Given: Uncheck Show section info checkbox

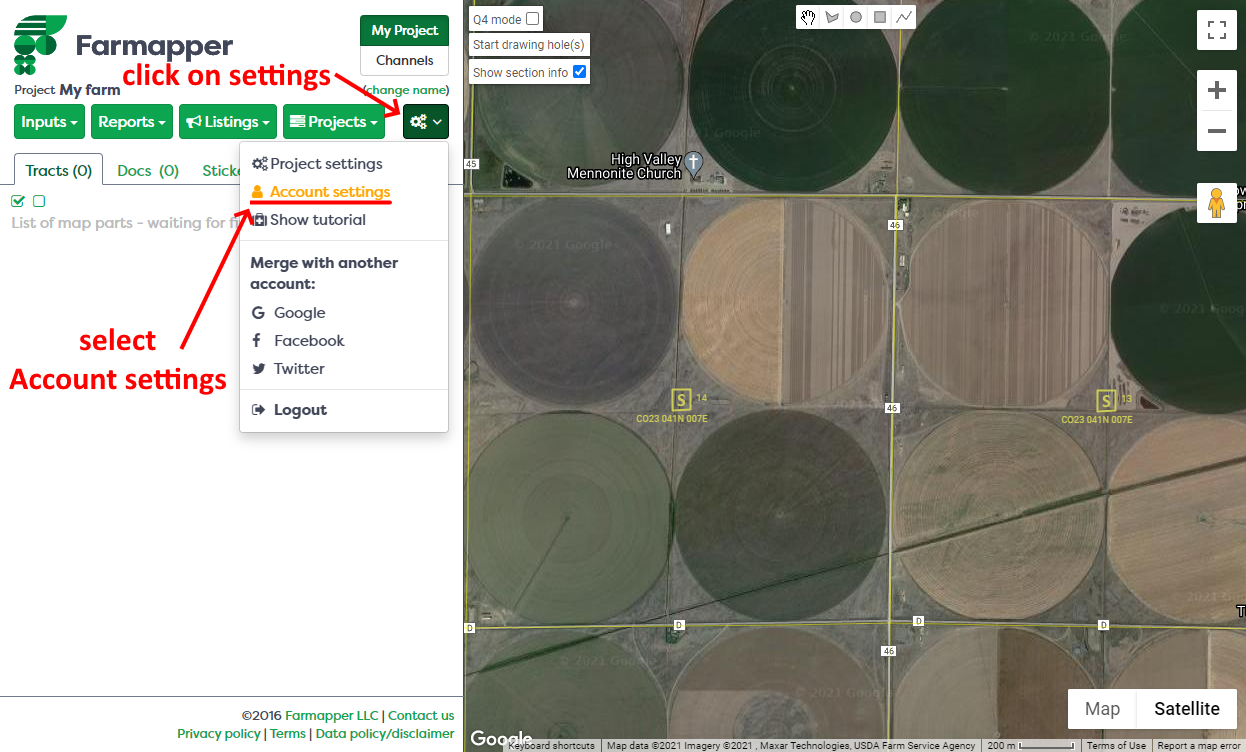Looking at the screenshot, I should (580, 72).
